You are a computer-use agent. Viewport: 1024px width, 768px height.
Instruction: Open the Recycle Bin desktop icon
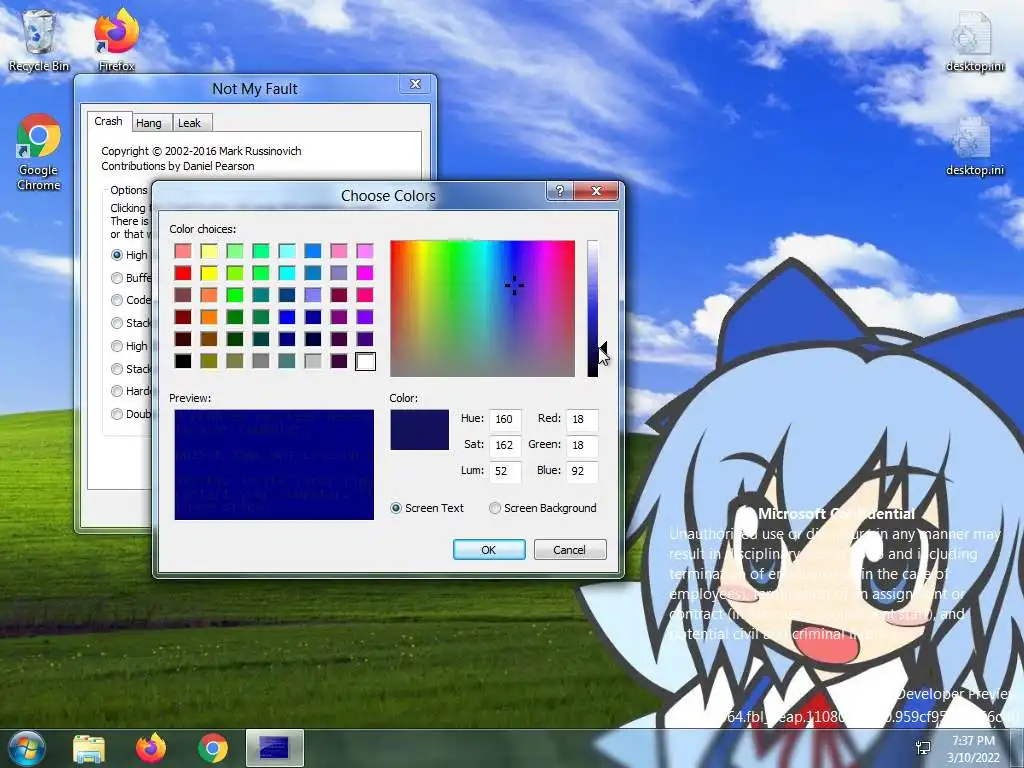pos(39,40)
